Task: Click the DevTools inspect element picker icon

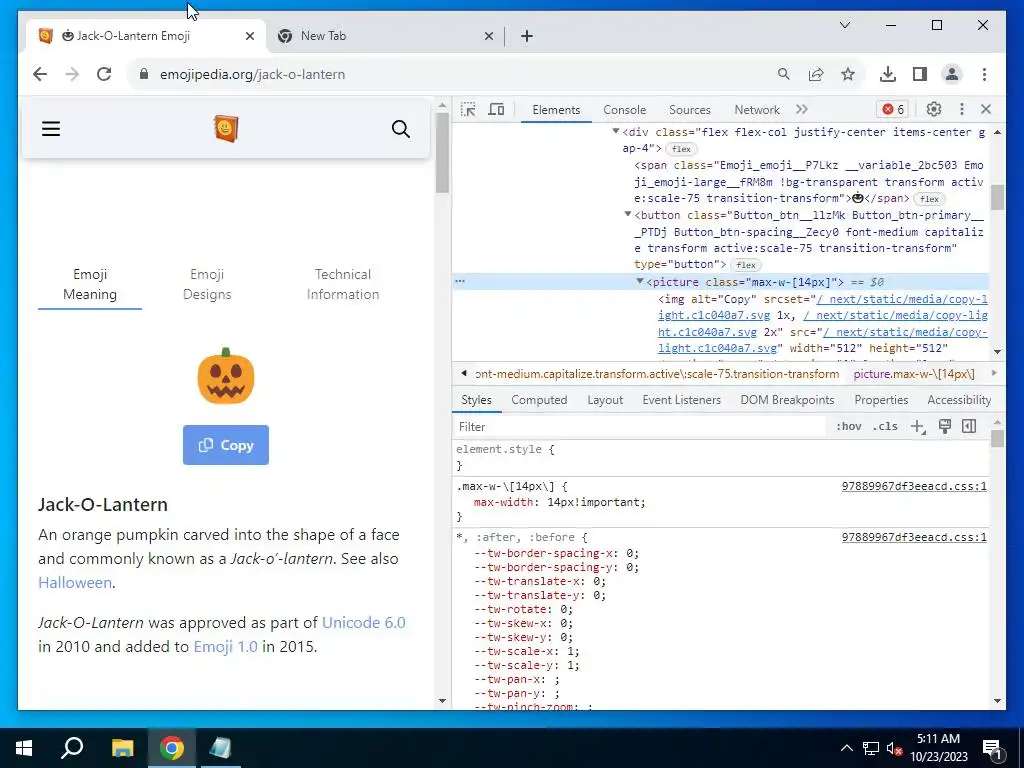Action: [468, 109]
